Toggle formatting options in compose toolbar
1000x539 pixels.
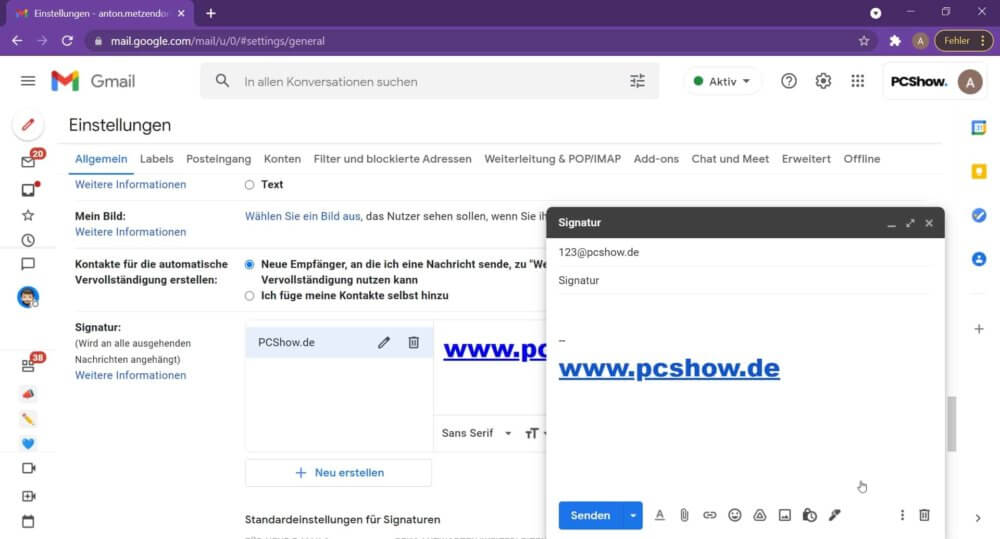(x=660, y=515)
